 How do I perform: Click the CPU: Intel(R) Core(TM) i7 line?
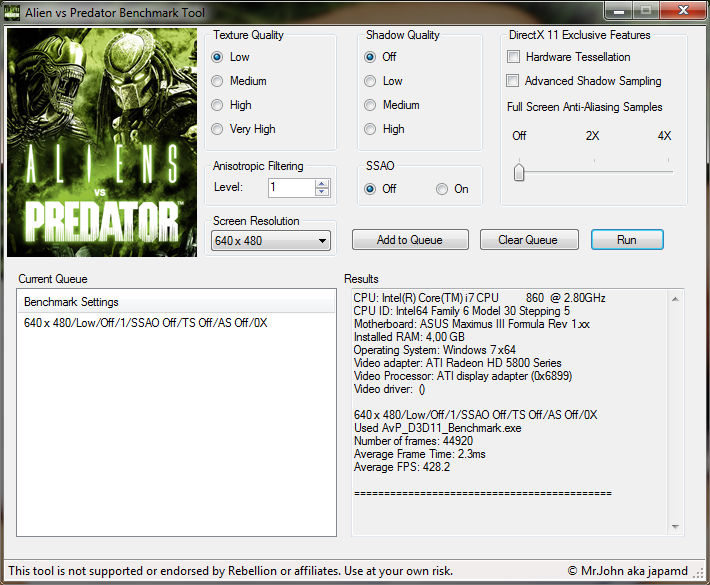click(x=480, y=297)
